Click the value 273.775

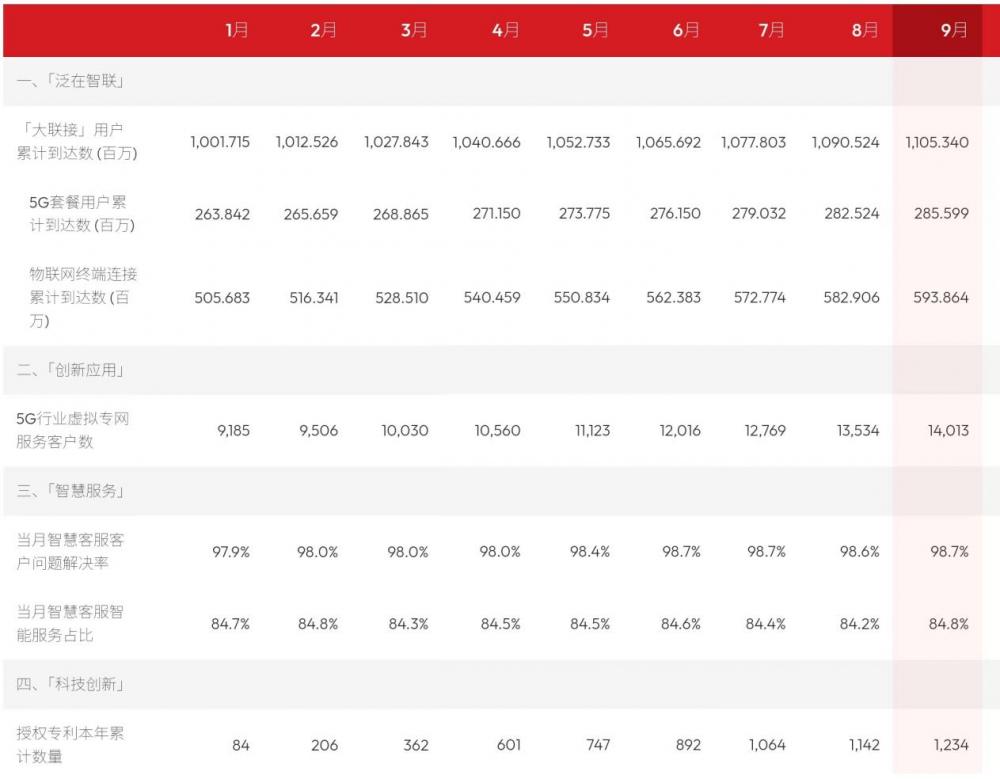tap(584, 214)
